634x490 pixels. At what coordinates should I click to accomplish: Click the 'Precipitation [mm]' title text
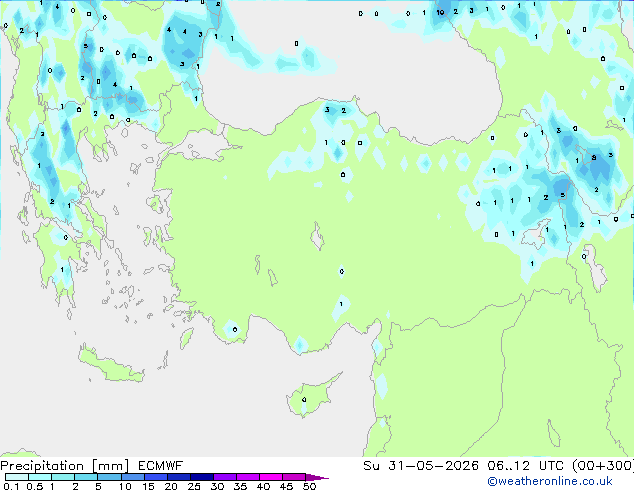coord(64,466)
